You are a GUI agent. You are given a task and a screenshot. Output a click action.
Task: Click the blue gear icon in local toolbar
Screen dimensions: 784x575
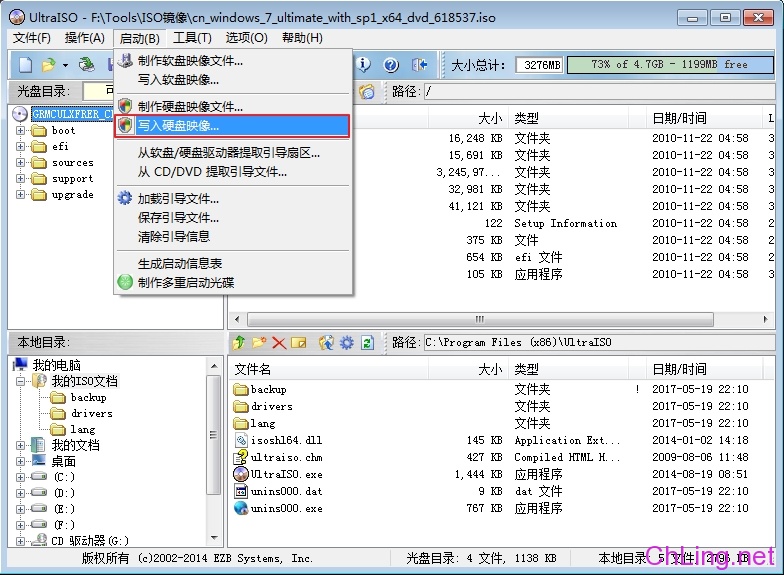(346, 342)
